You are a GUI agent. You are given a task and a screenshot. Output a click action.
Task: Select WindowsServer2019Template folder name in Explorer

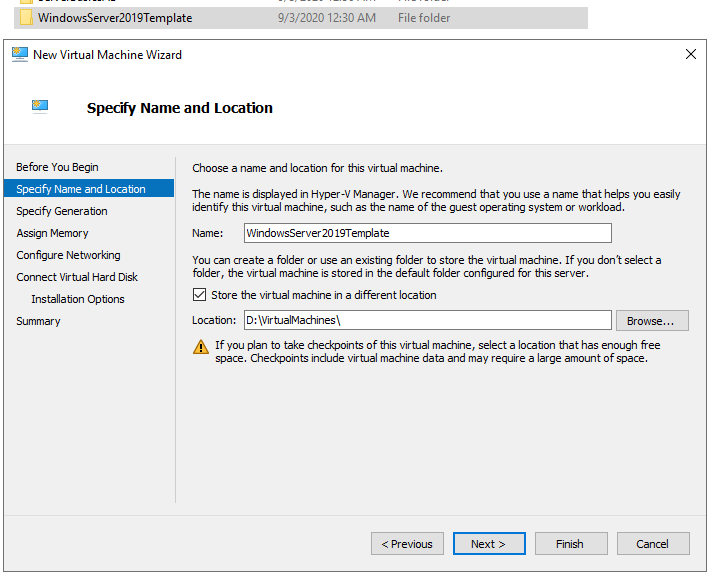pyautogui.click(x=115, y=18)
